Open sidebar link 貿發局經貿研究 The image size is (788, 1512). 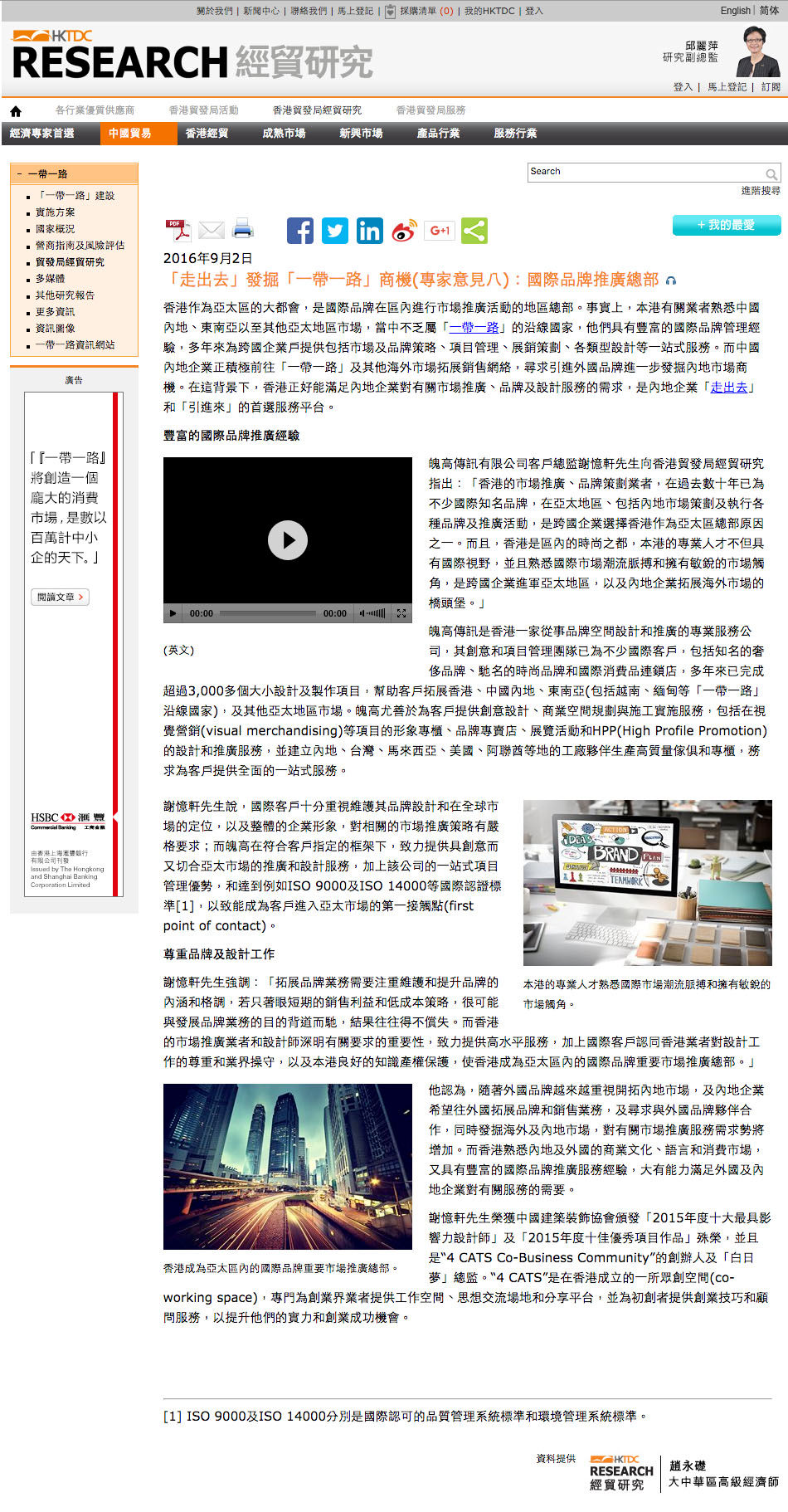pos(70,262)
